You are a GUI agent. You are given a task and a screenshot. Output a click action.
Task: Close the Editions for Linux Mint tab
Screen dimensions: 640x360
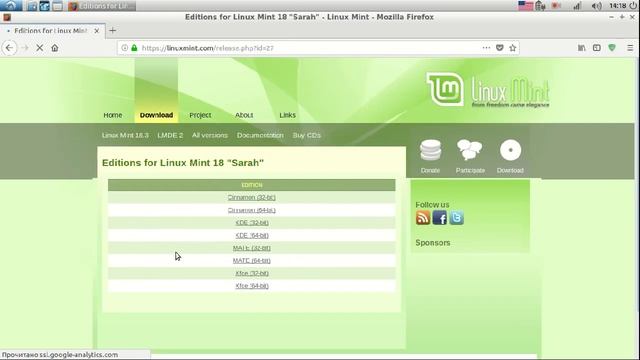97,31
